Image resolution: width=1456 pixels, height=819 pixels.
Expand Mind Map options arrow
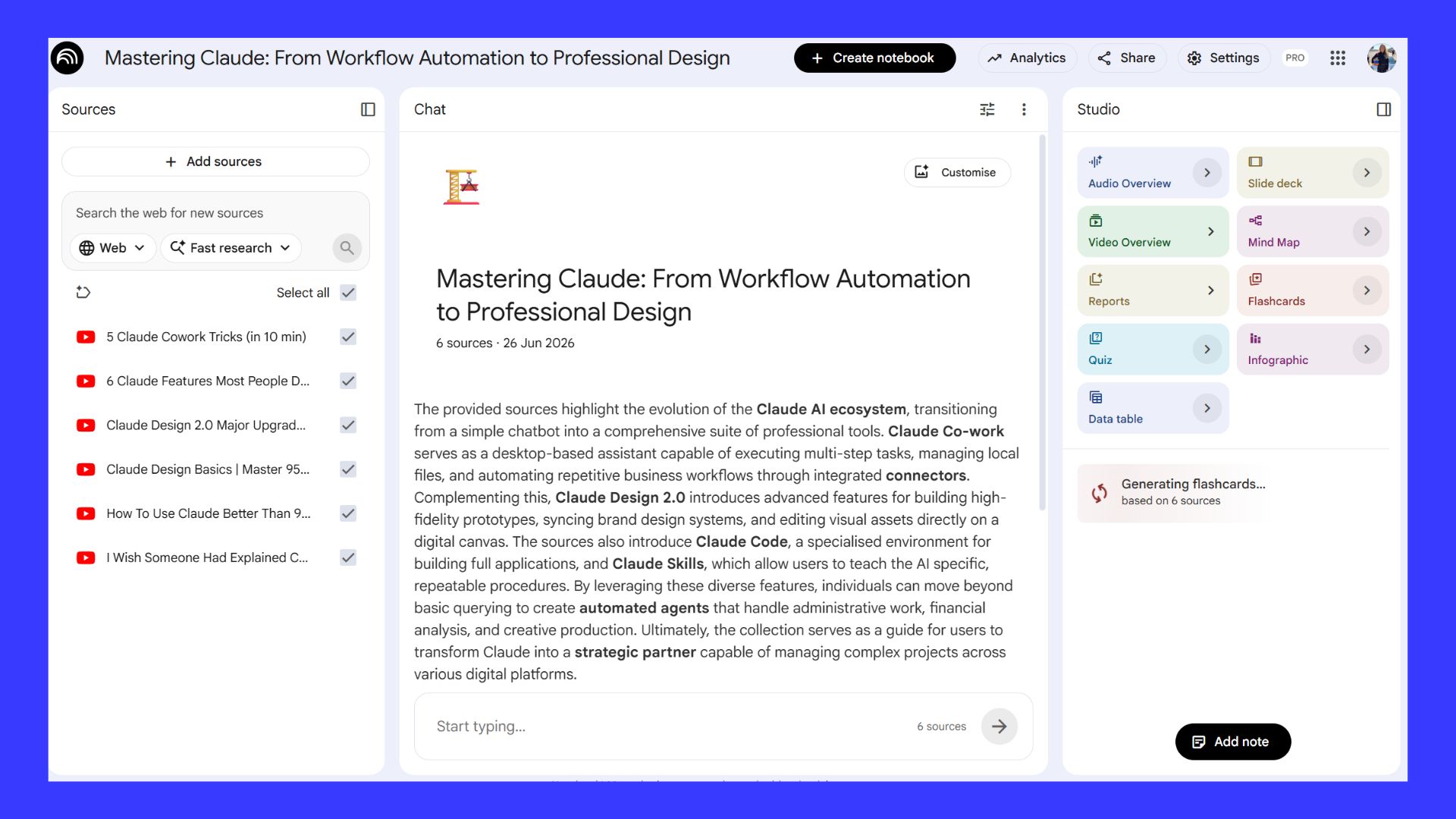[x=1367, y=232]
